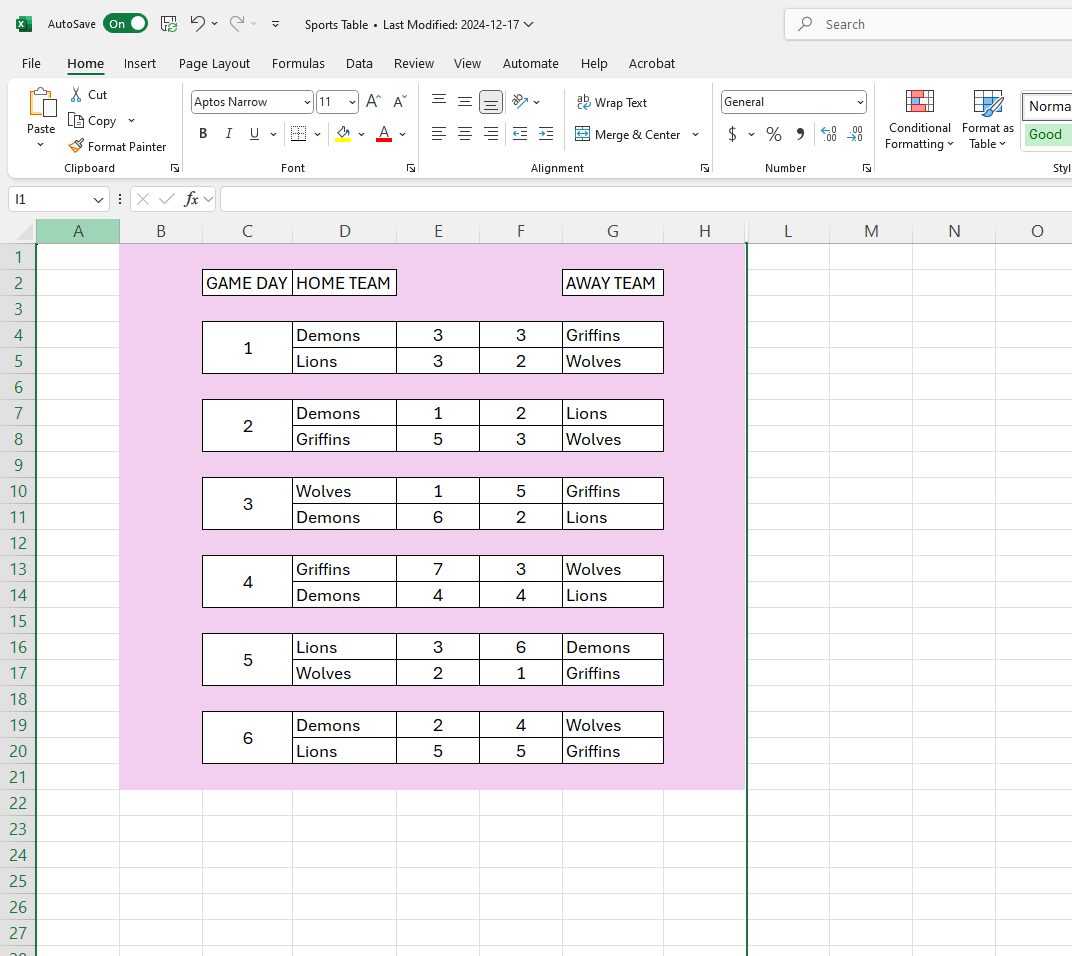This screenshot has width=1072, height=956.
Task: Click the Undo arrow icon
Action: 197,24
